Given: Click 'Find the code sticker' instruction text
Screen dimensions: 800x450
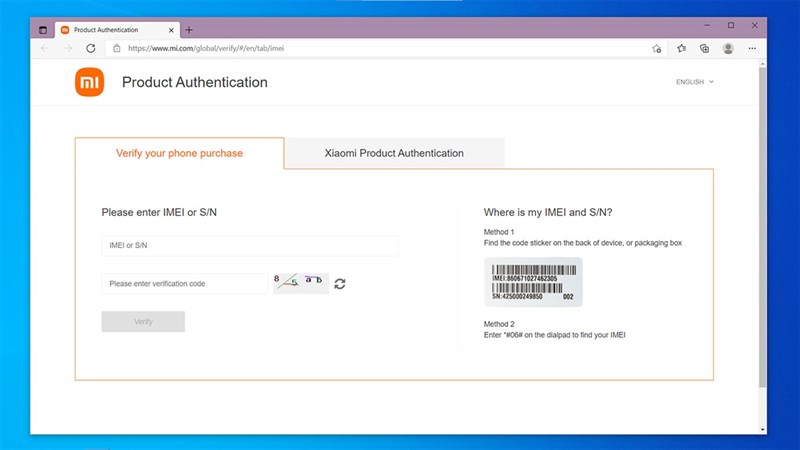Looking at the screenshot, I should coord(582,243).
